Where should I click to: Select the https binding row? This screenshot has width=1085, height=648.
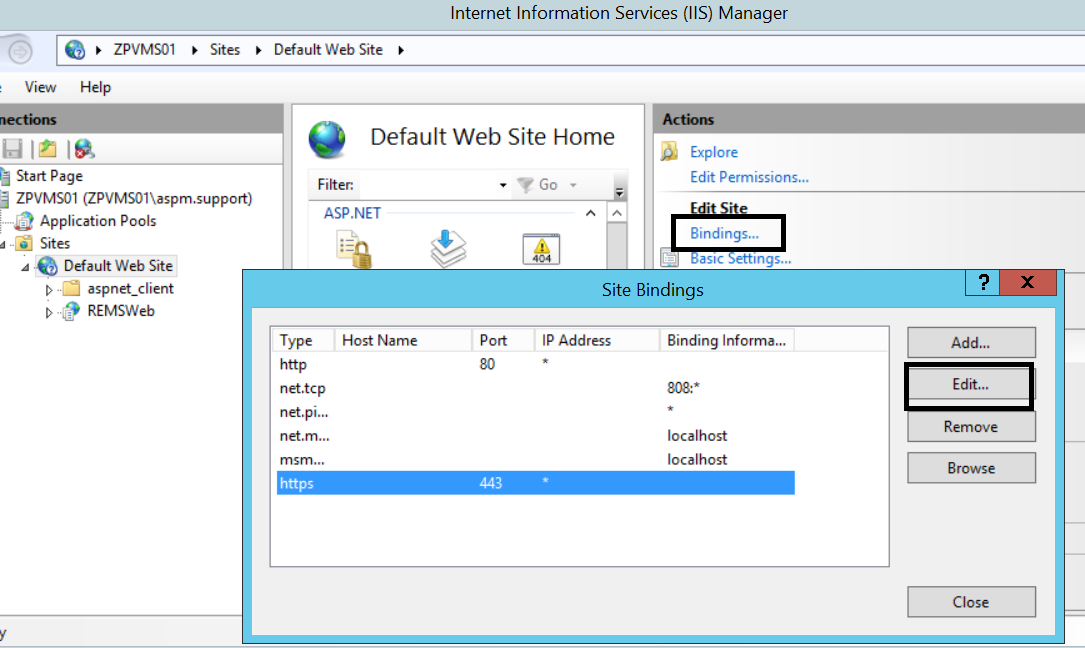(x=536, y=483)
